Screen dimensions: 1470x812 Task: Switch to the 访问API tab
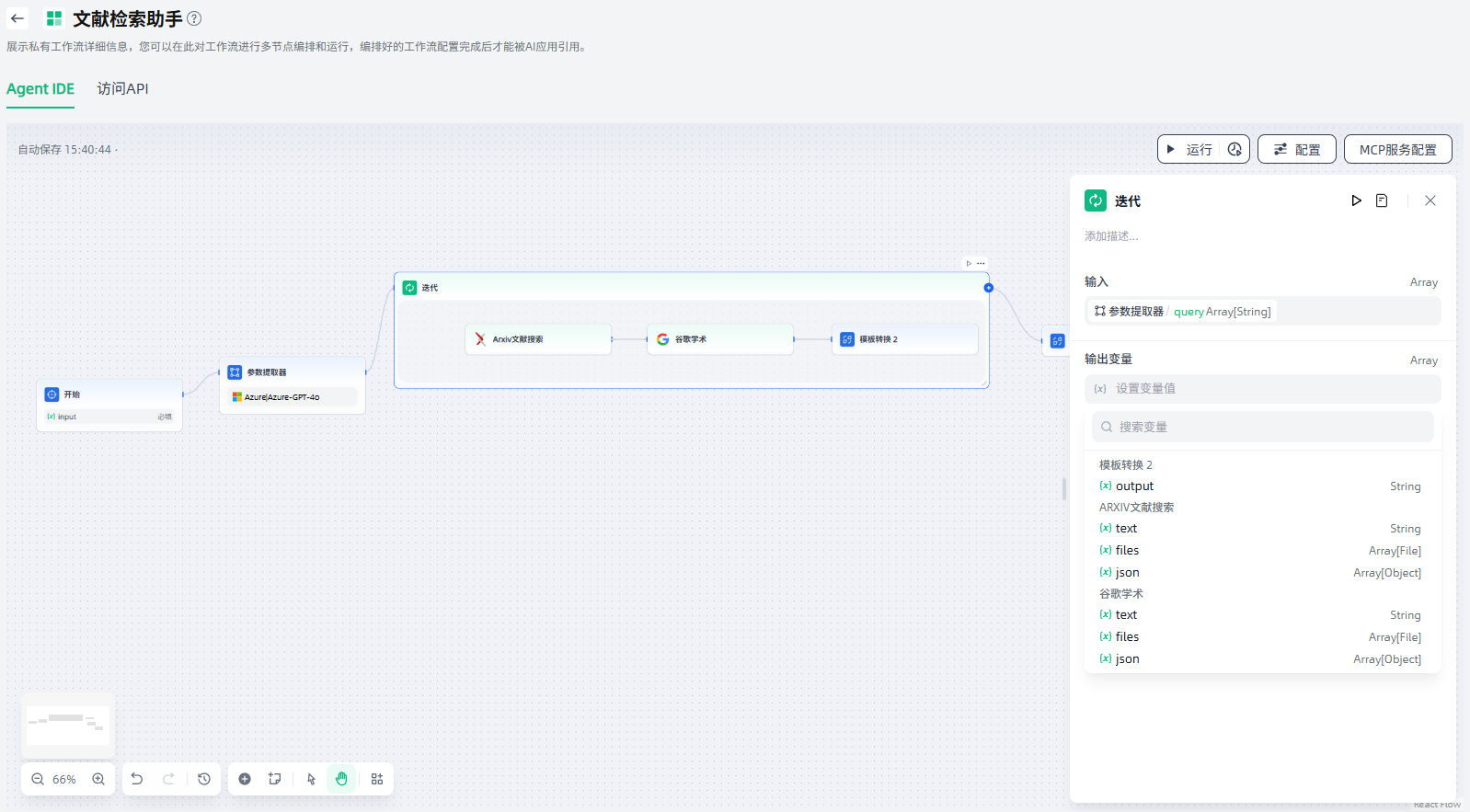pos(122,89)
